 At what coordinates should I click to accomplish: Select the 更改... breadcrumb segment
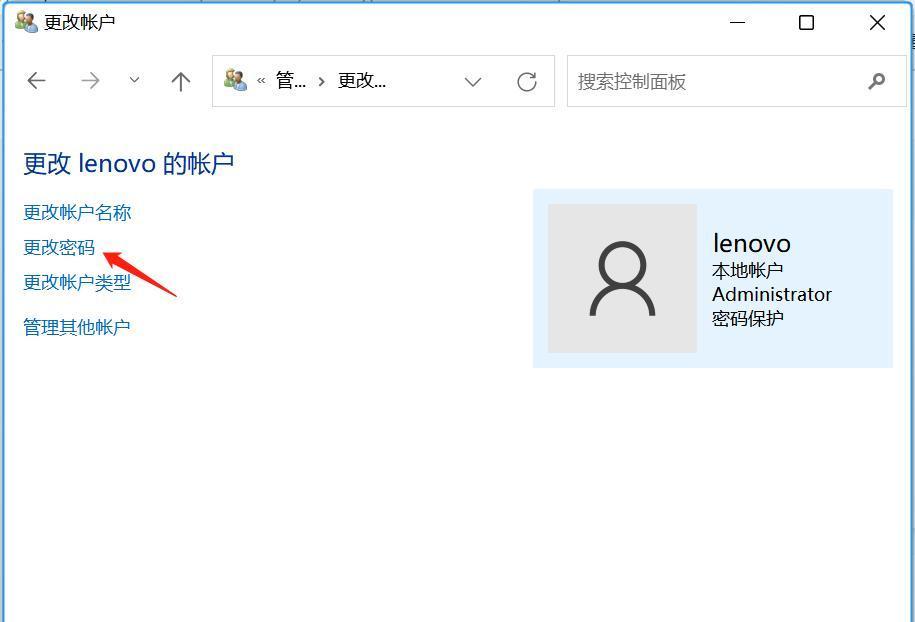pos(362,81)
